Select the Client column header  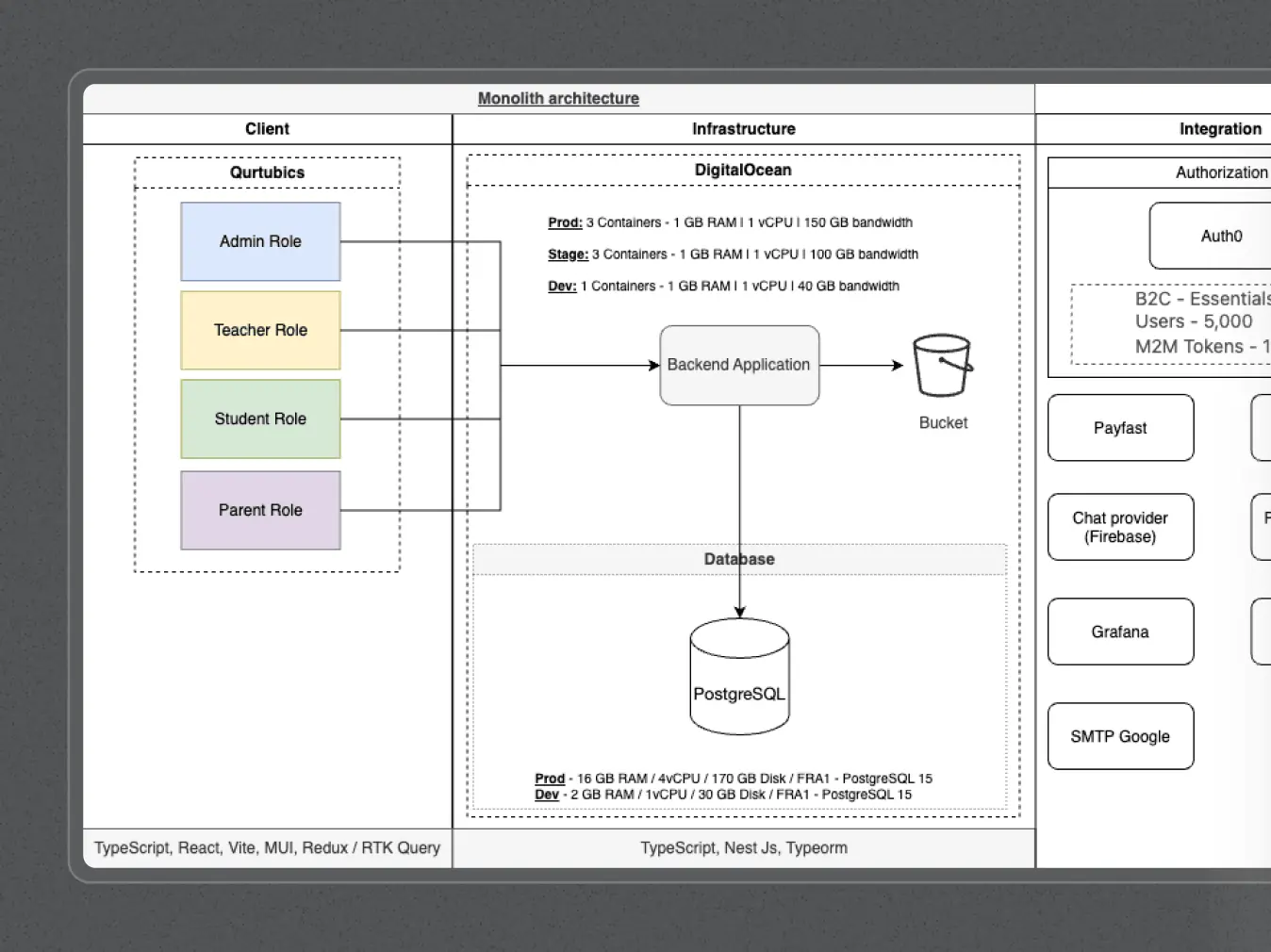[267, 129]
